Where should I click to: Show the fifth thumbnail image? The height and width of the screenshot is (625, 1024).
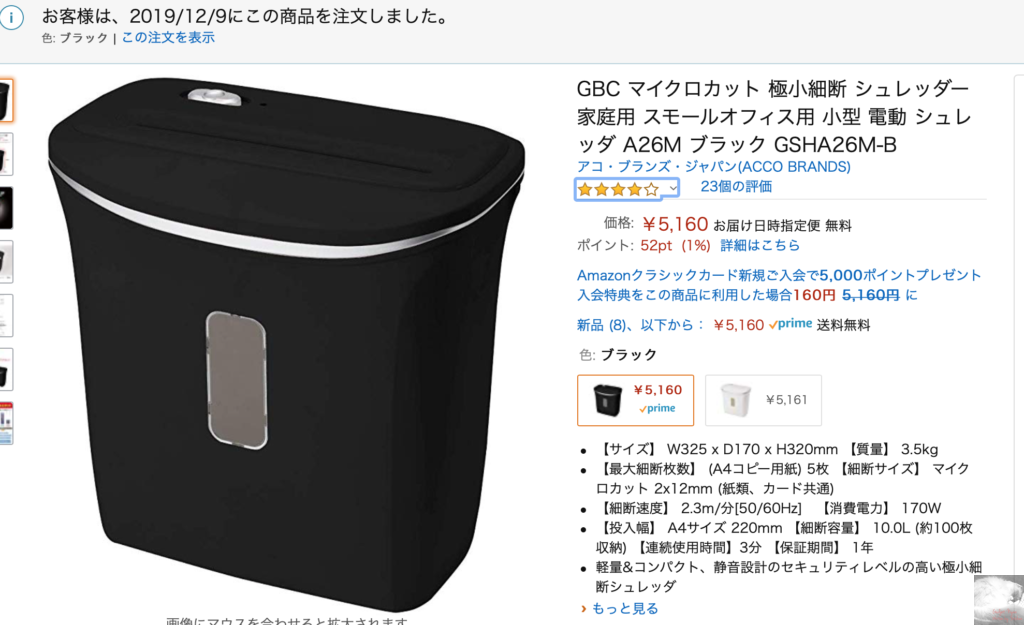tap(6, 315)
